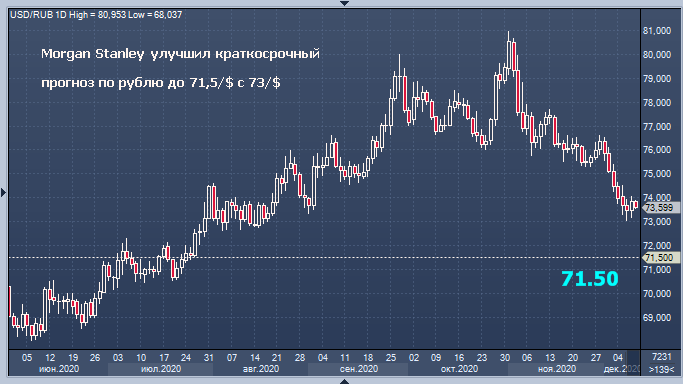
Task: Click the date 05 at axis start
Action: click(27, 358)
